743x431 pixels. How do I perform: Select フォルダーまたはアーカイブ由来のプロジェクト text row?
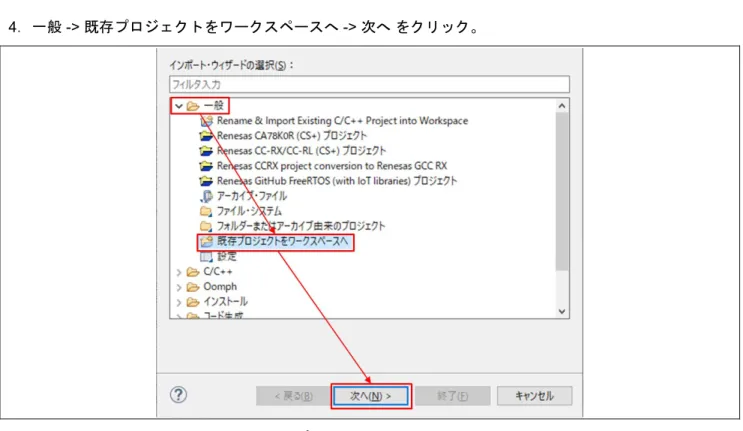coord(301,226)
